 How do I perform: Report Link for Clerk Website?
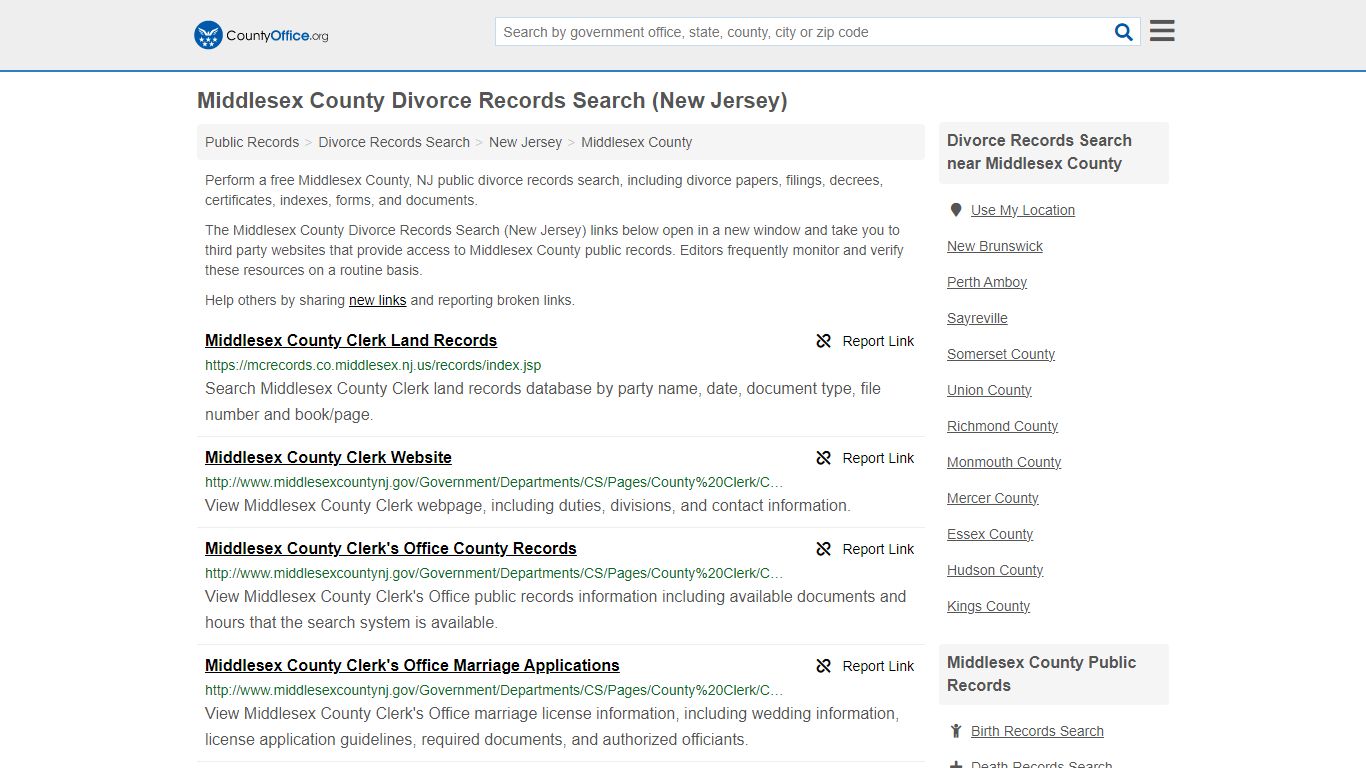tap(878, 458)
